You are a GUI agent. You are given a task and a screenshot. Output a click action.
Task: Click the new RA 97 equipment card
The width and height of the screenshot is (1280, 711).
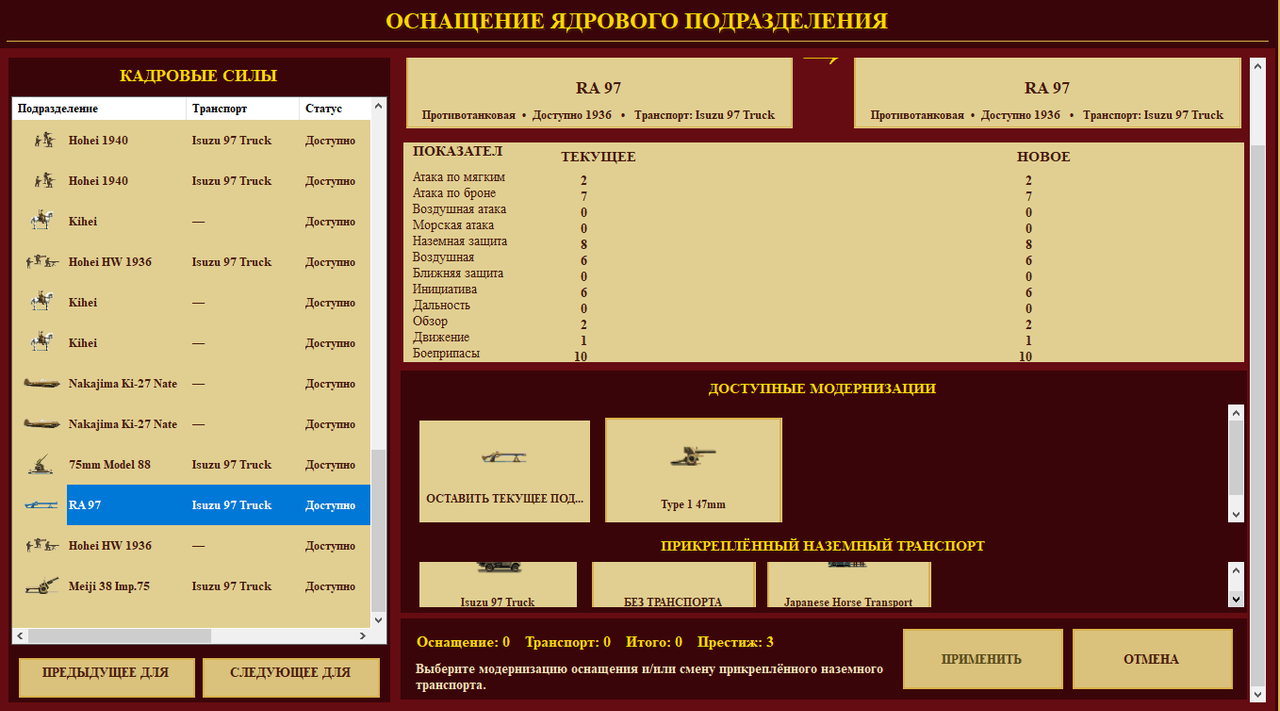click(x=1047, y=93)
